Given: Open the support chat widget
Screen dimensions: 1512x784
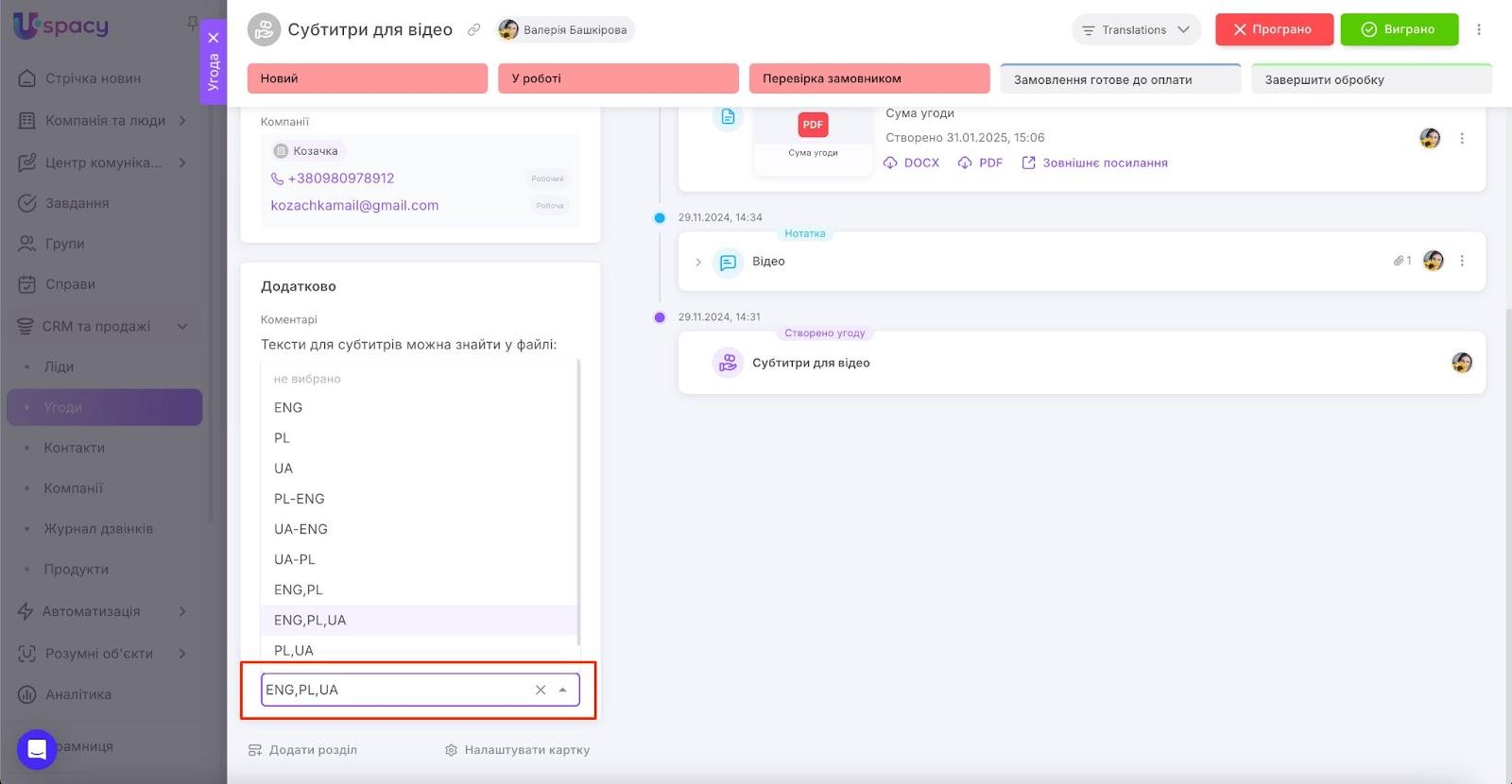Looking at the screenshot, I should coord(37,750).
